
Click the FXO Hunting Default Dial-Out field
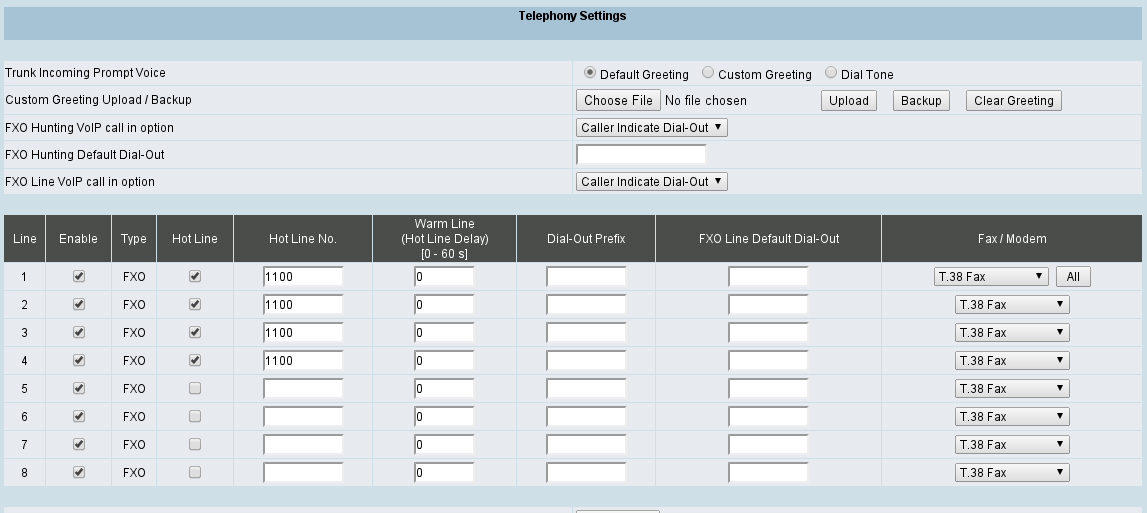[641, 155]
